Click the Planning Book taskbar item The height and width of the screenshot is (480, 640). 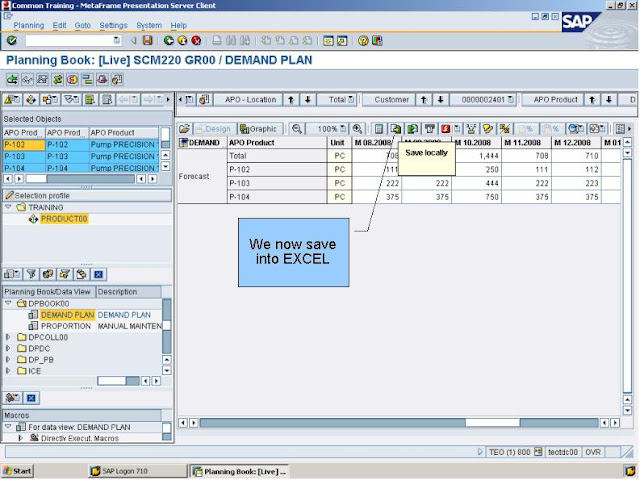click(240, 471)
